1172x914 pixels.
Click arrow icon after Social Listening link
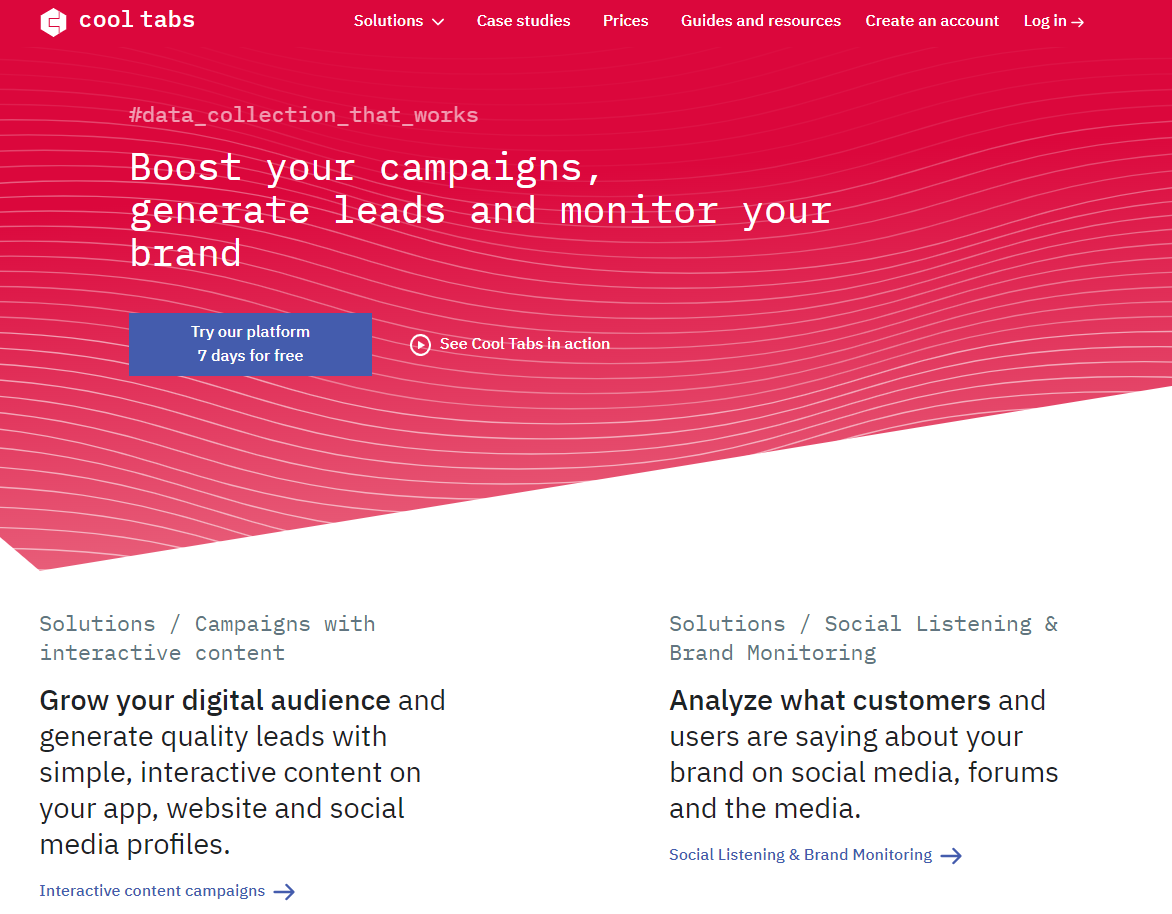click(951, 856)
